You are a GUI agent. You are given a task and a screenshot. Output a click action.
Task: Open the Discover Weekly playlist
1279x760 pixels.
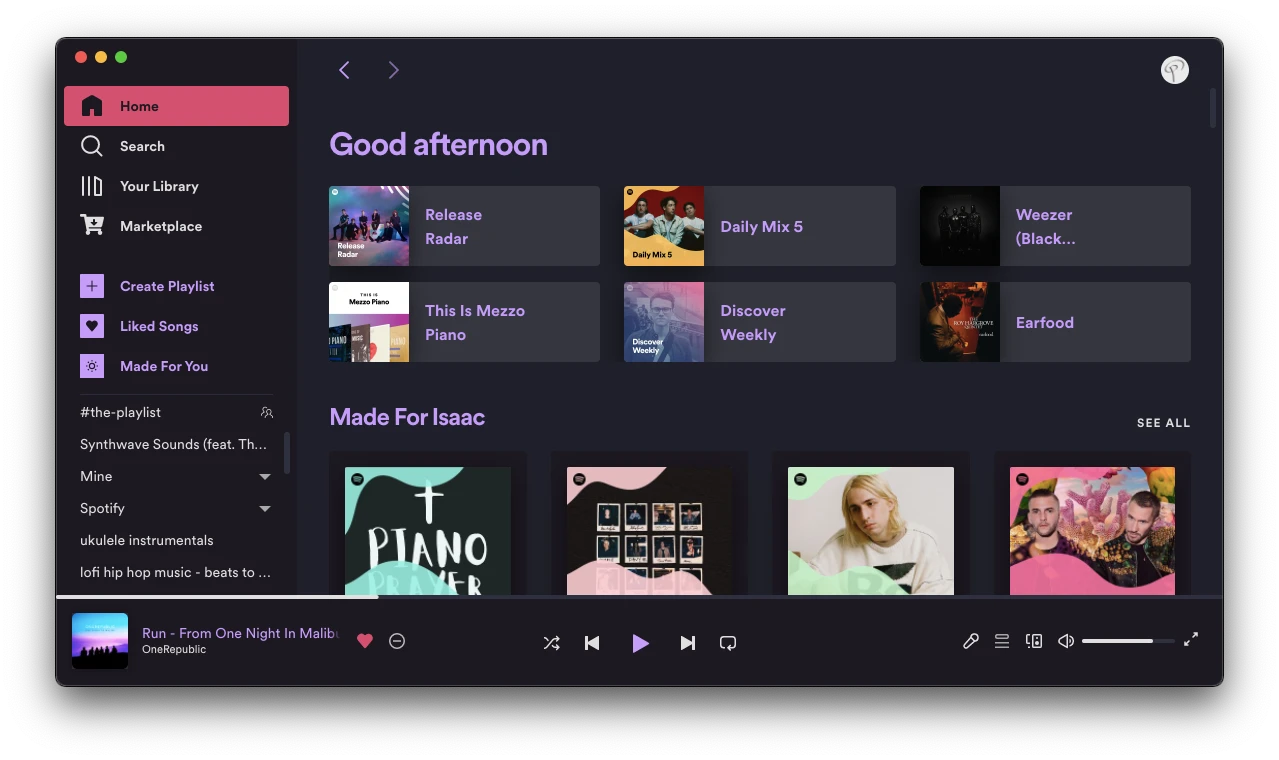tap(758, 322)
